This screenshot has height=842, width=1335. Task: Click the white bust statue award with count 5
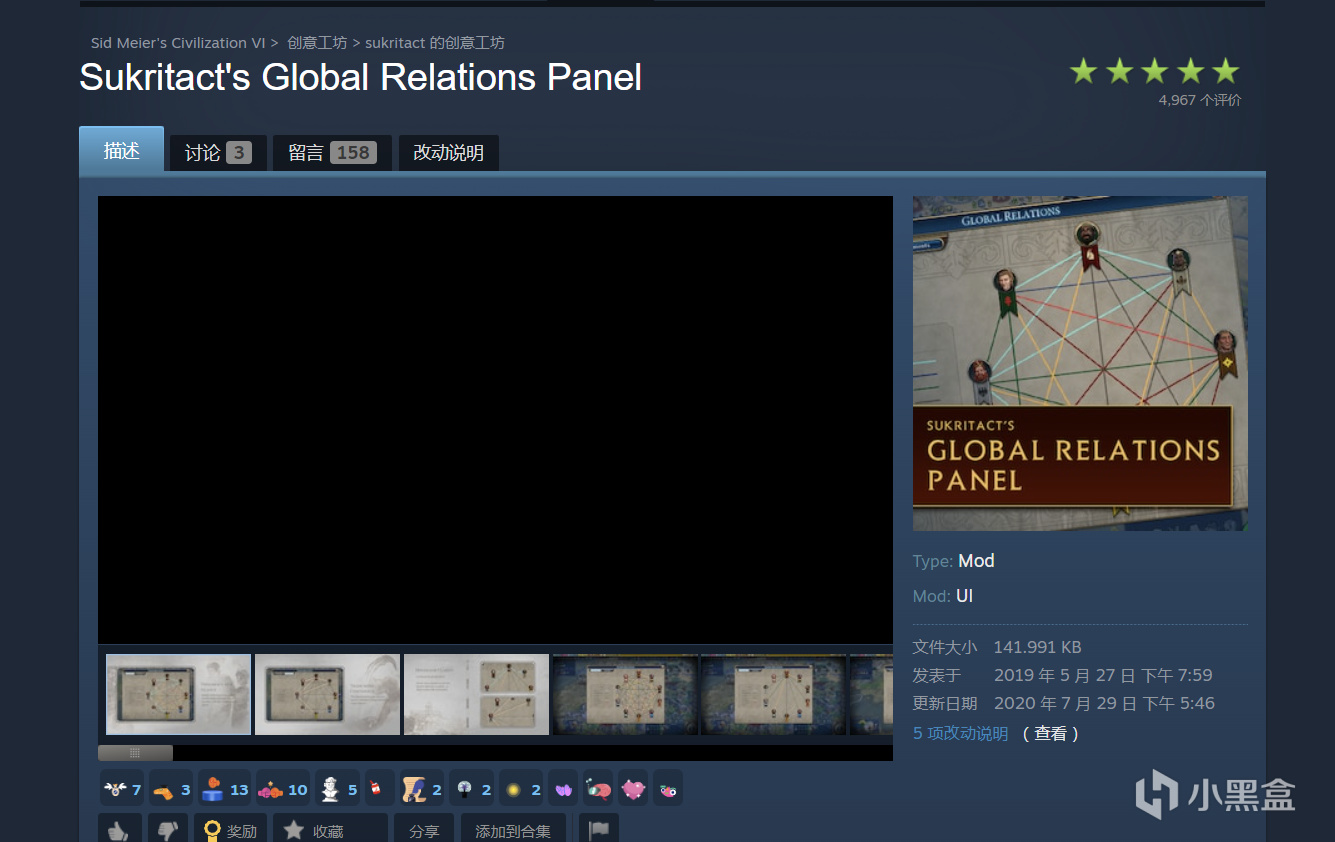pyautogui.click(x=339, y=790)
